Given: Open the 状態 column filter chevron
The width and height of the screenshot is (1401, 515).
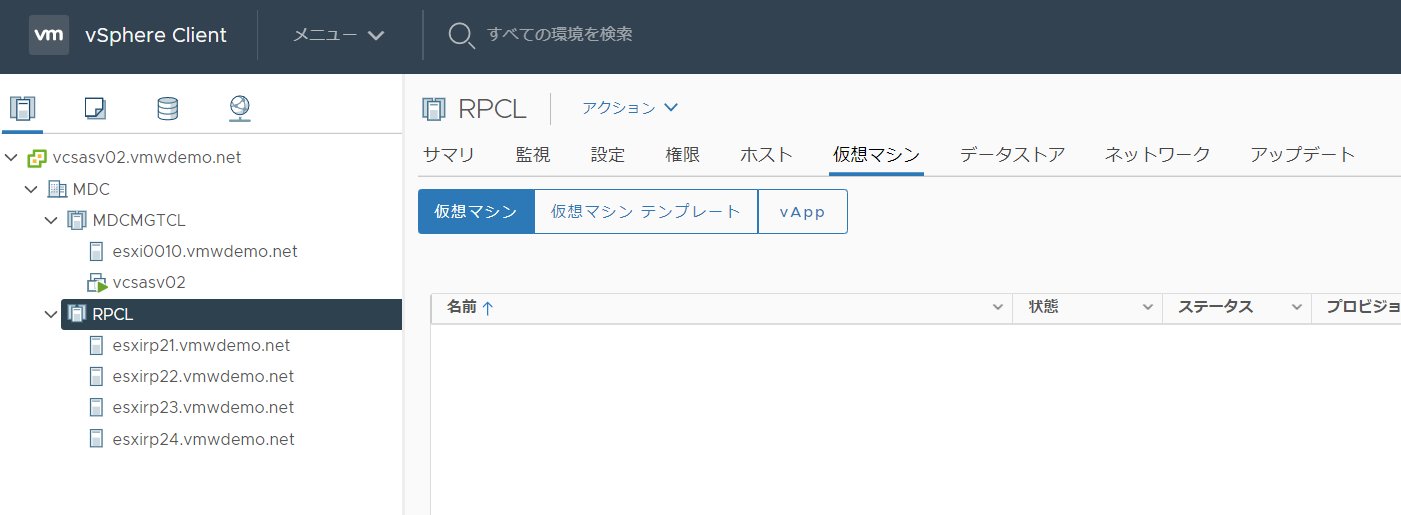Looking at the screenshot, I should [1148, 308].
